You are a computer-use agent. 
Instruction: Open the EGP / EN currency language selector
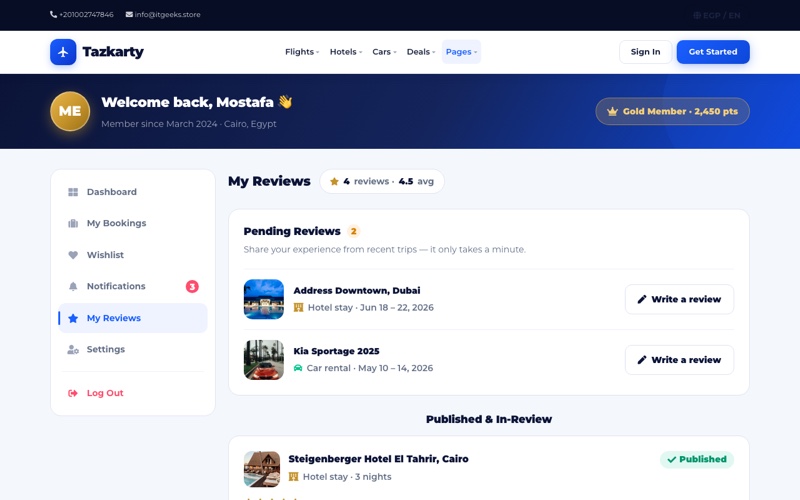coord(717,16)
